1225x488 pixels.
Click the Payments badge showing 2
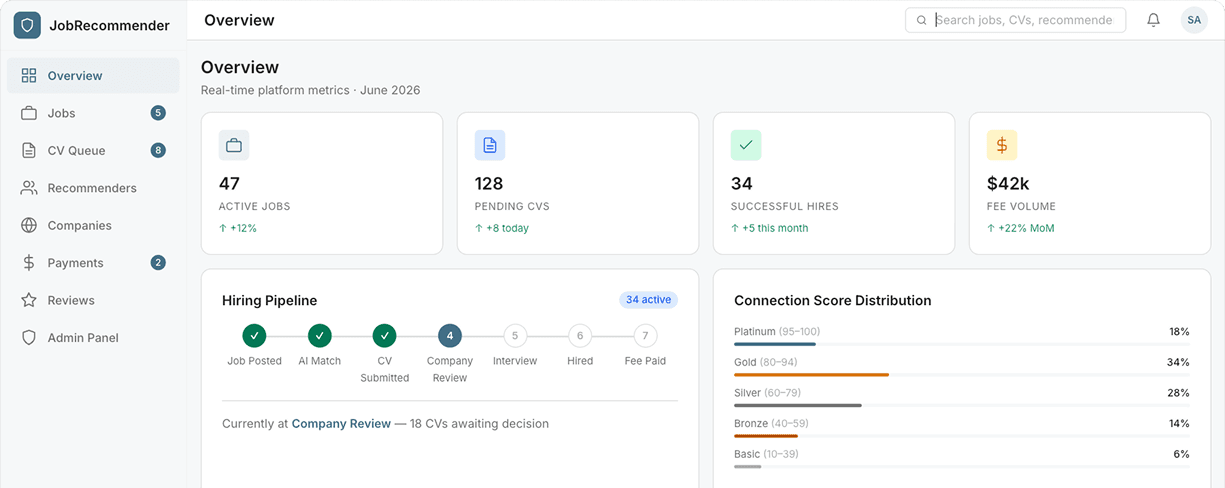click(158, 263)
